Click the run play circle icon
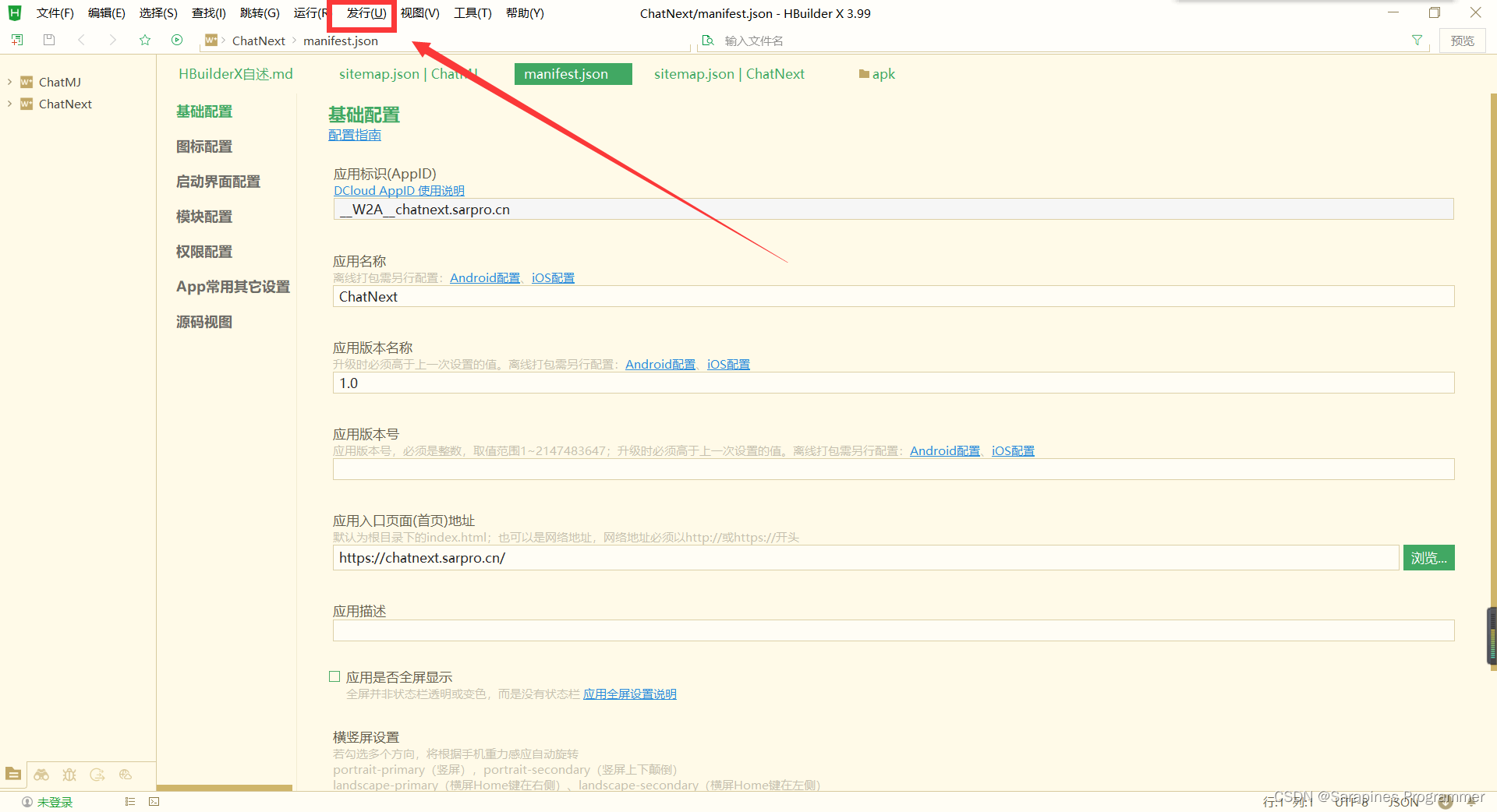This screenshot has height=812, width=1497. (177, 40)
